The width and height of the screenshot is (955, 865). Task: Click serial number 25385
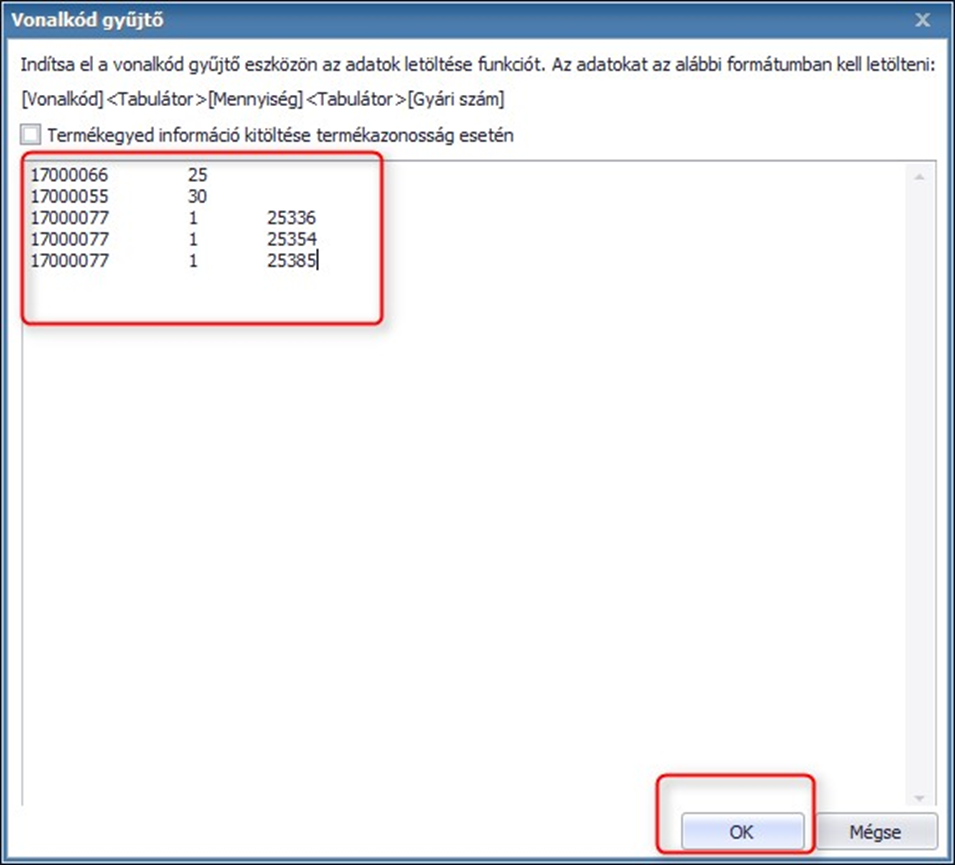[291, 261]
